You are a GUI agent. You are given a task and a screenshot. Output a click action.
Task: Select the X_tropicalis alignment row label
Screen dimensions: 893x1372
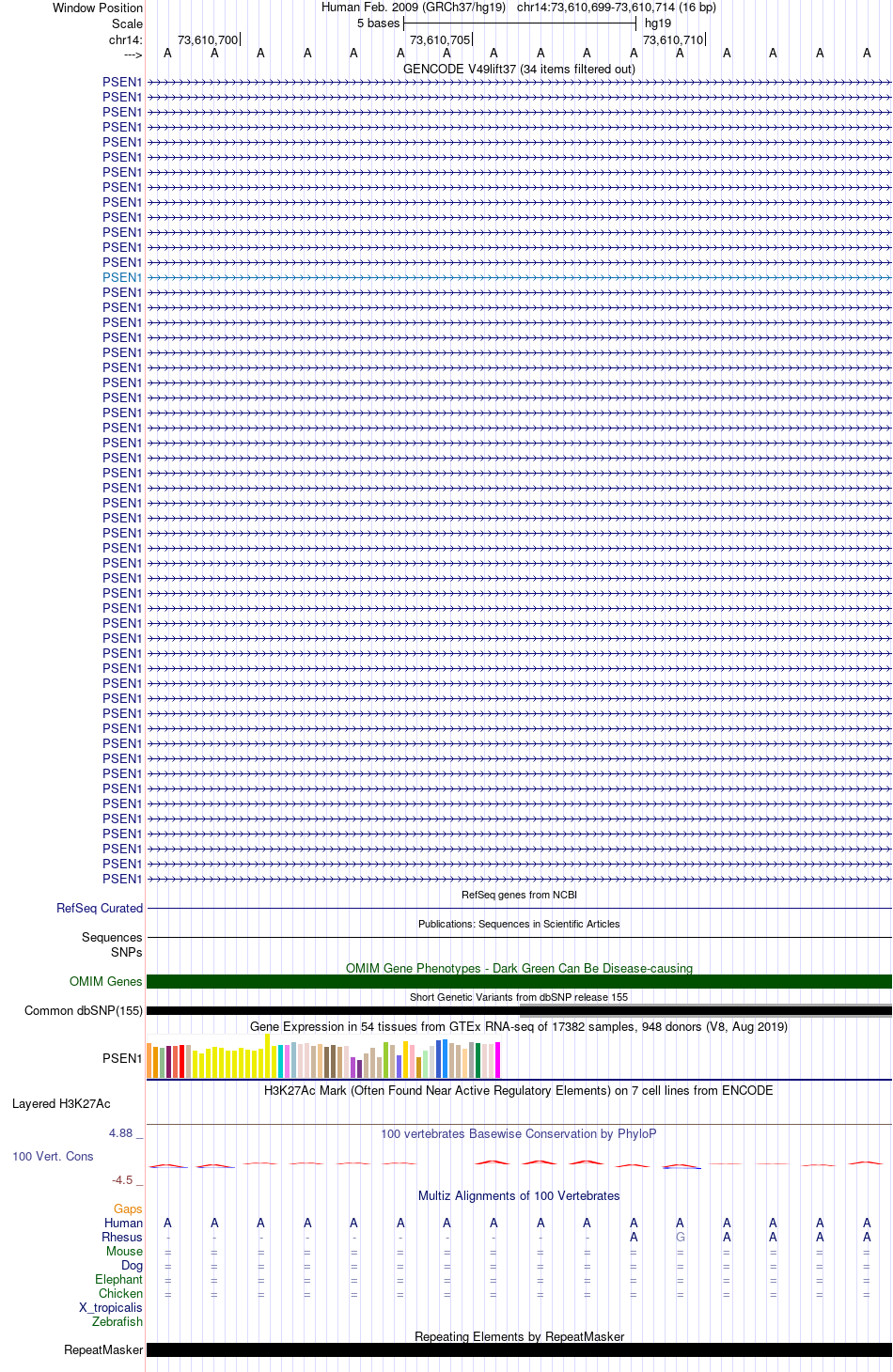coord(111,1307)
